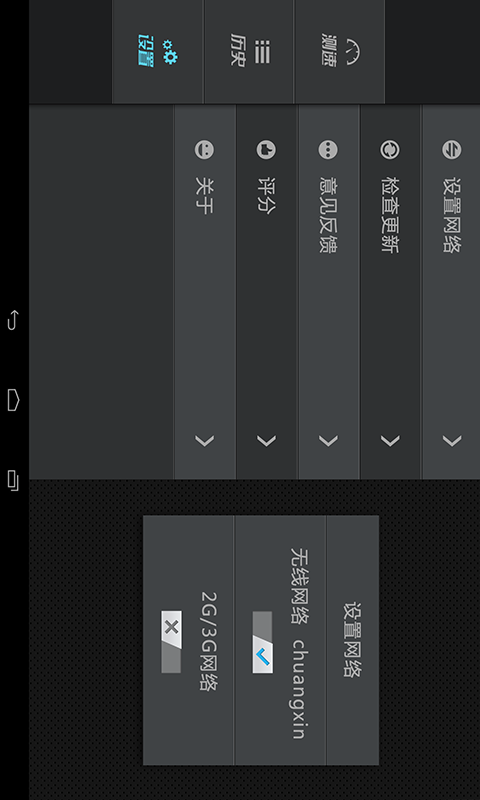The height and width of the screenshot is (800, 480).
Task: Expand the 意见反馈 row chevron
Action: click(x=328, y=441)
